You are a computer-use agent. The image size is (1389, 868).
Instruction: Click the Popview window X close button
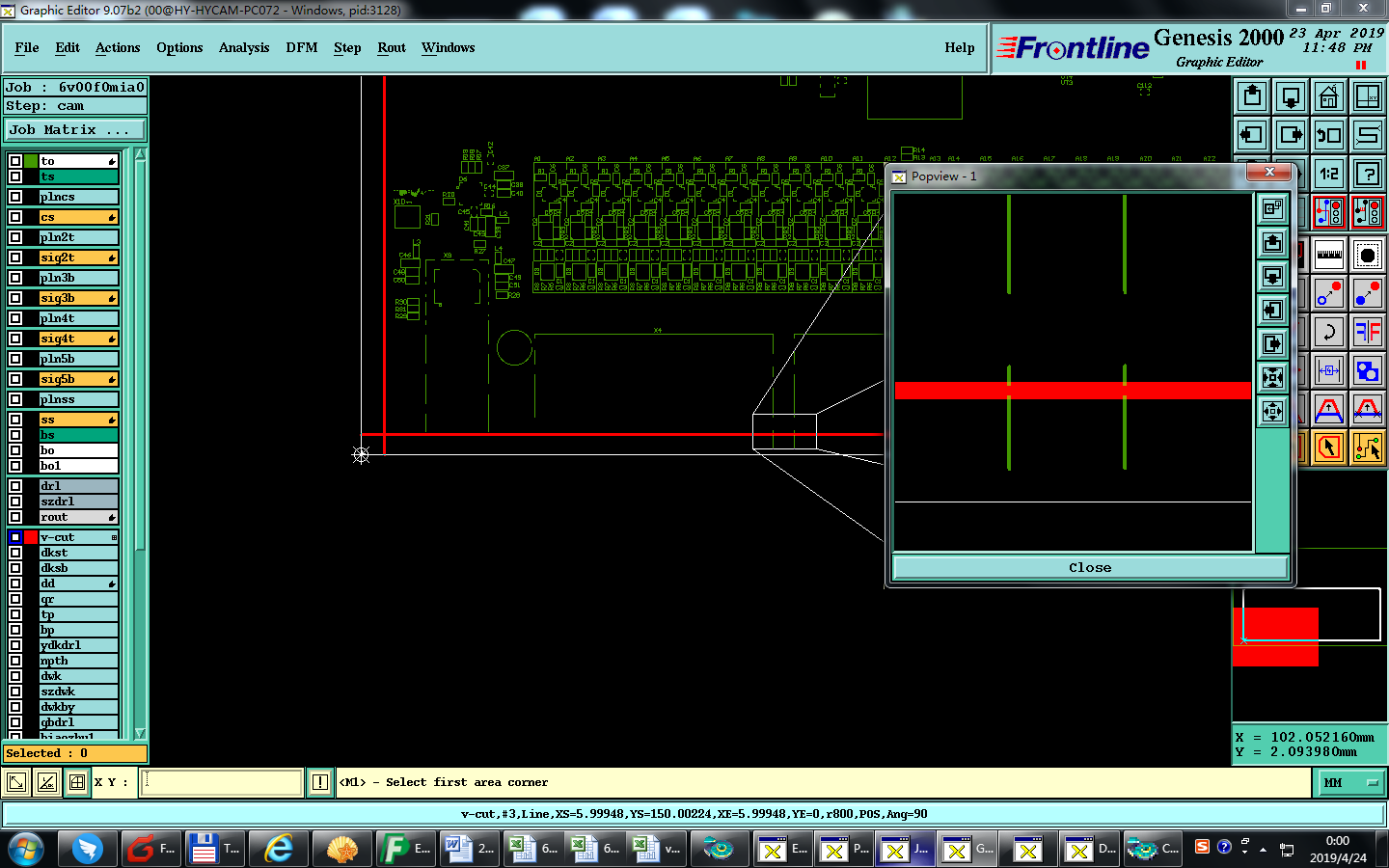1270,172
